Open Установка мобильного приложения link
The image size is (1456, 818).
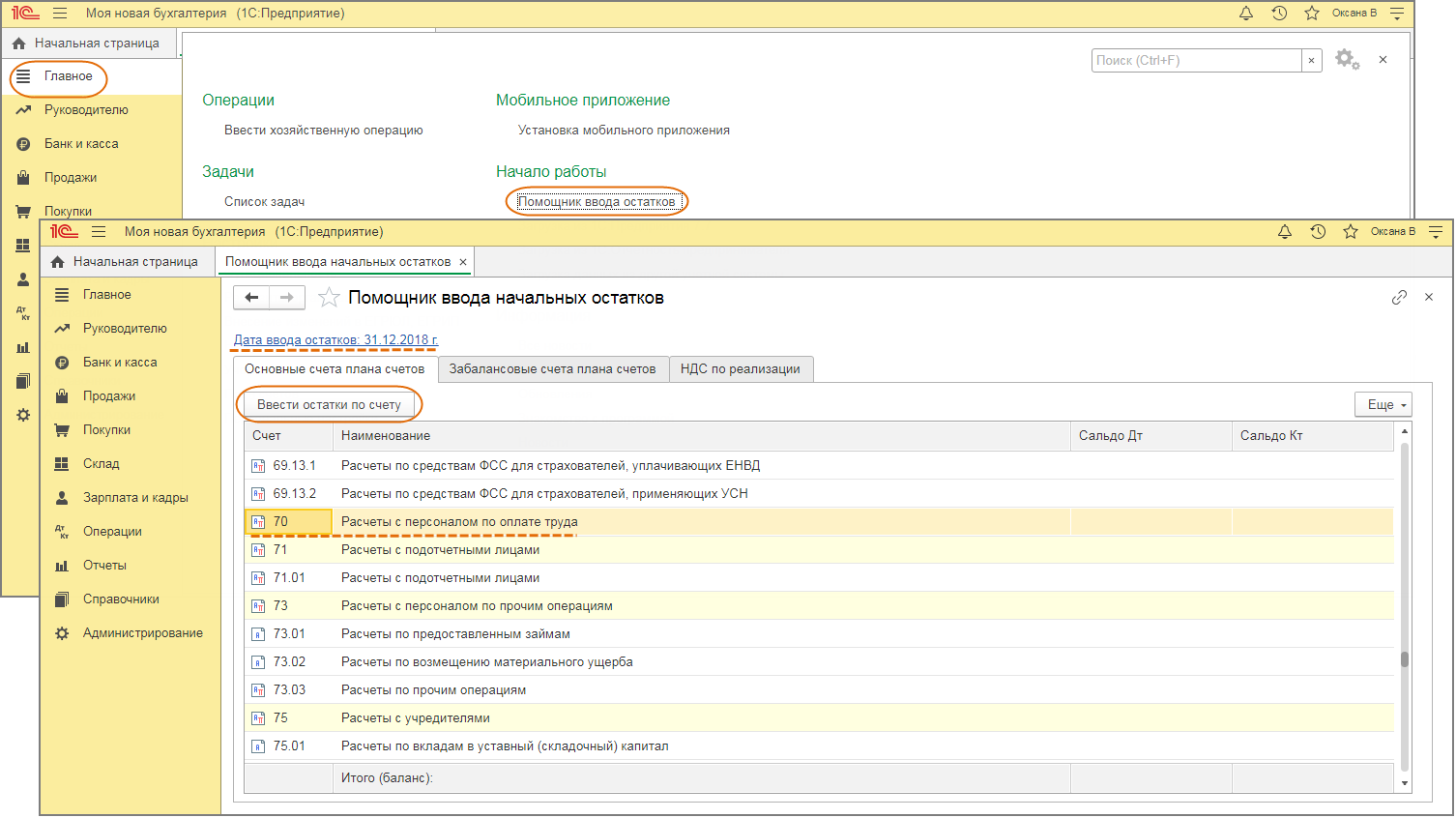click(624, 131)
